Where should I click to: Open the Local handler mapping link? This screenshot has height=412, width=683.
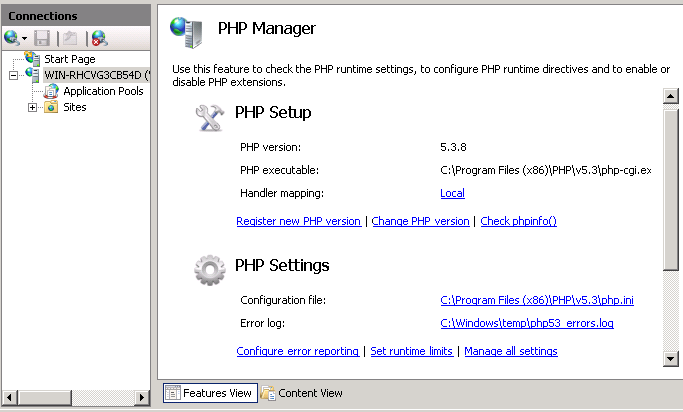click(x=453, y=193)
